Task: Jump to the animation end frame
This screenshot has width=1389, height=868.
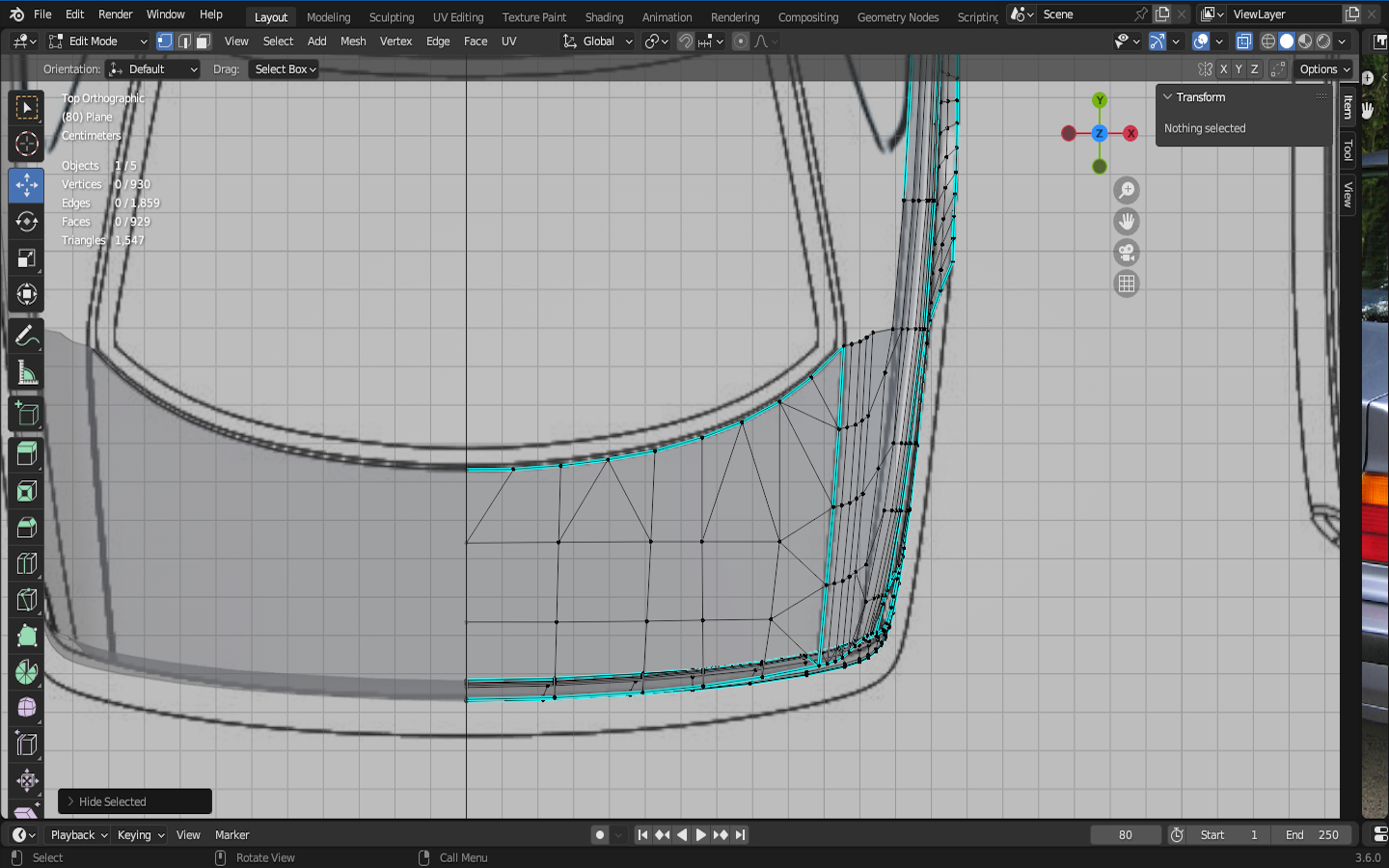Action: [x=740, y=835]
